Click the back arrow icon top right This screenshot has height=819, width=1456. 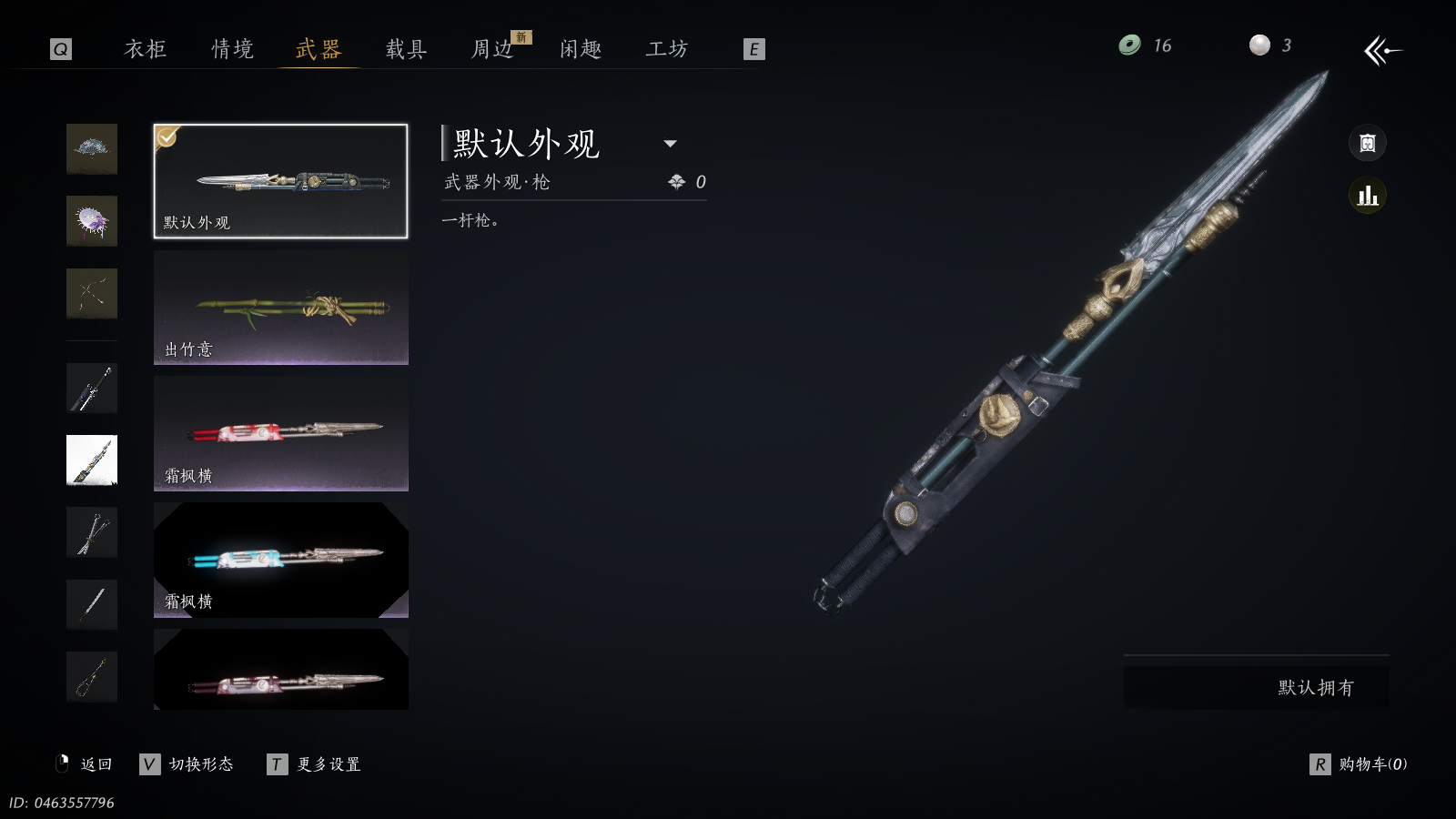point(1382,51)
